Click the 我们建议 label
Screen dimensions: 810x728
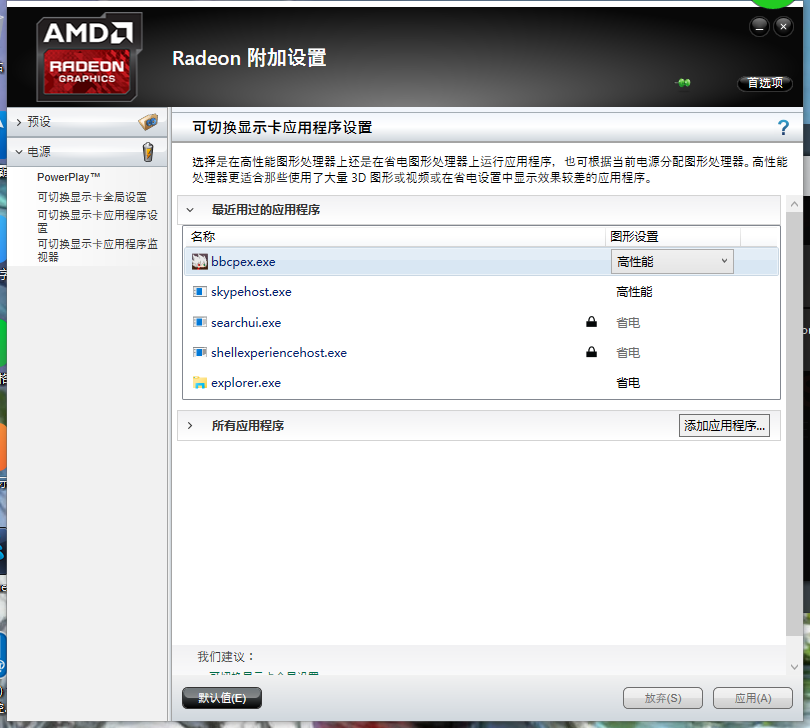(x=226, y=657)
